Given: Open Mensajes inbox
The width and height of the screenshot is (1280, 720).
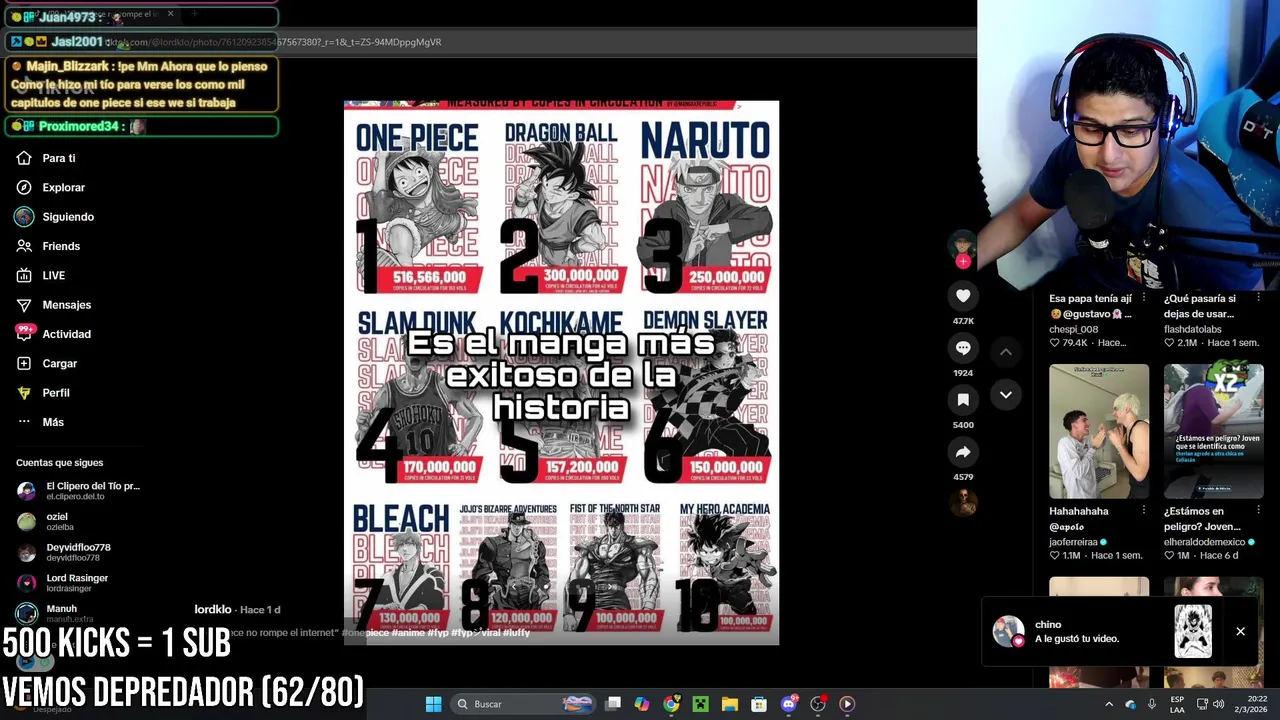Looking at the screenshot, I should 54,305.
